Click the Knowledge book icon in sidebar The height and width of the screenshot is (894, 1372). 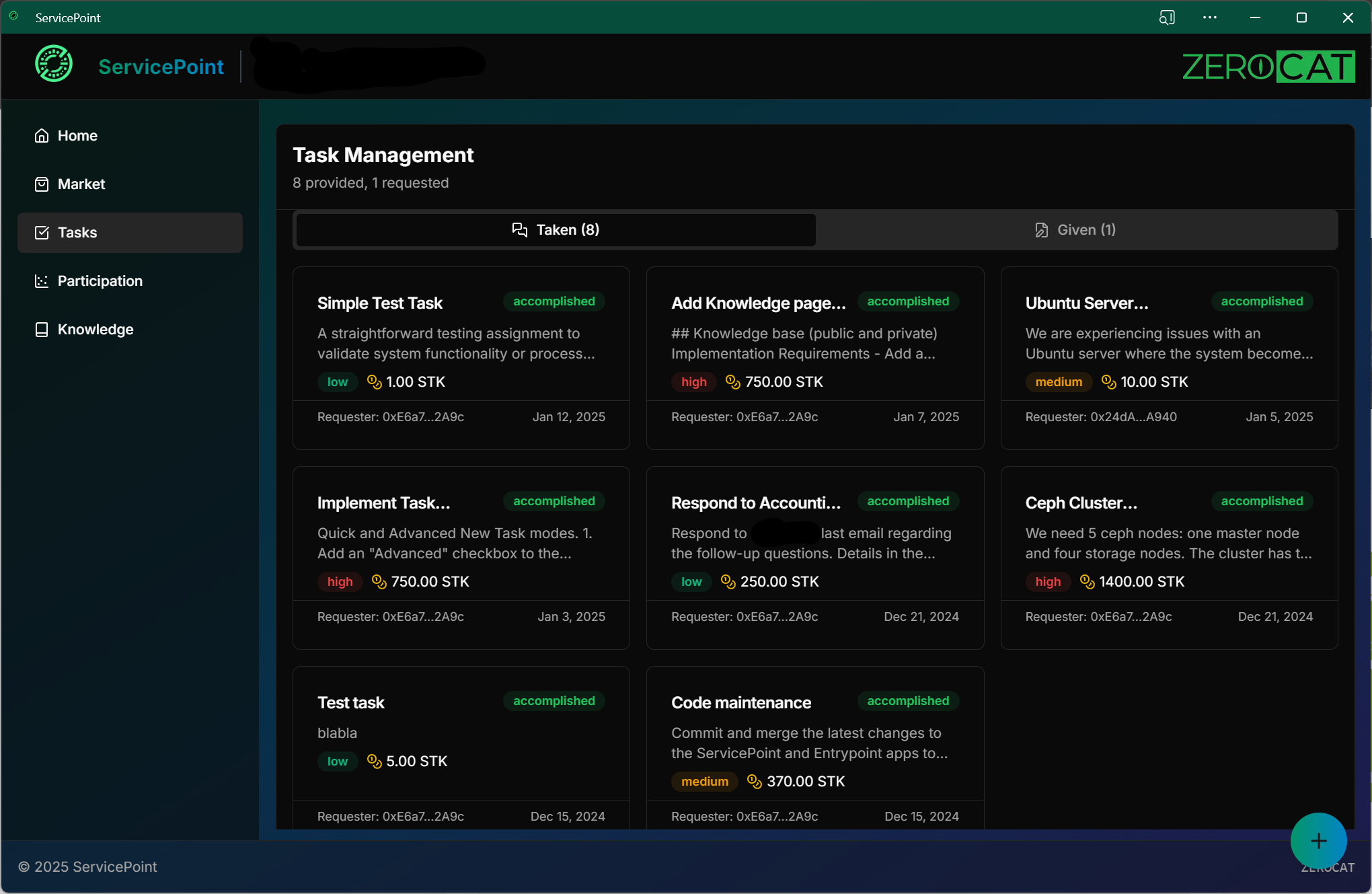42,330
